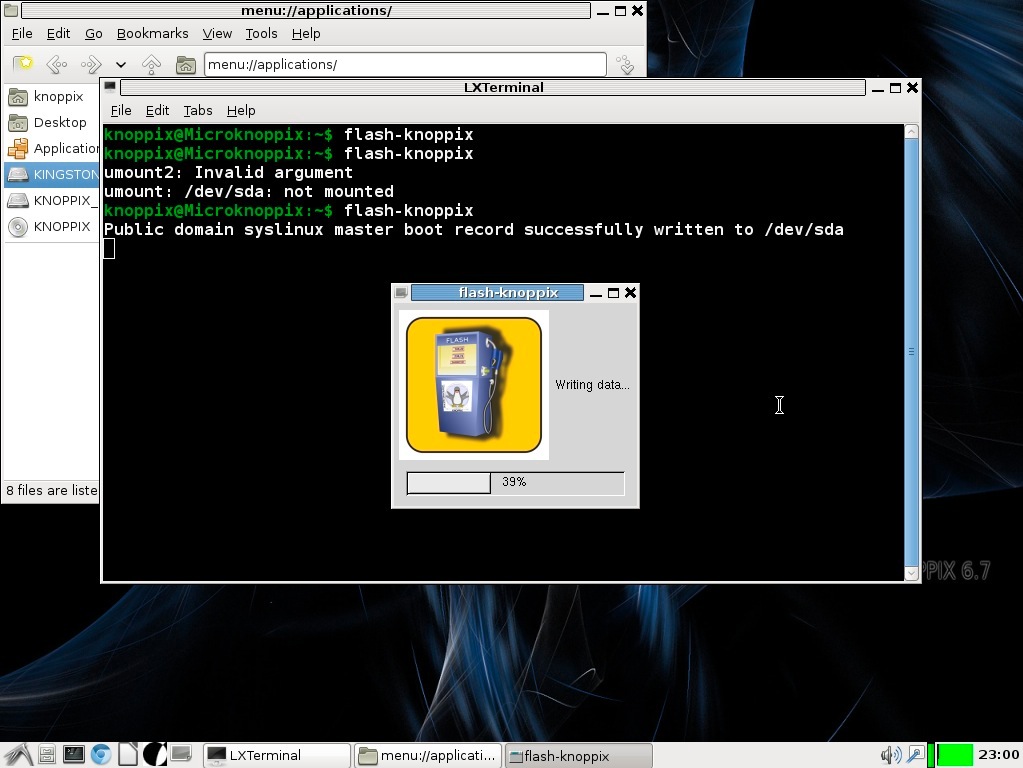Click the LXTerminal vertical scrollbar thumb
The height and width of the screenshot is (768, 1023).
point(911,352)
